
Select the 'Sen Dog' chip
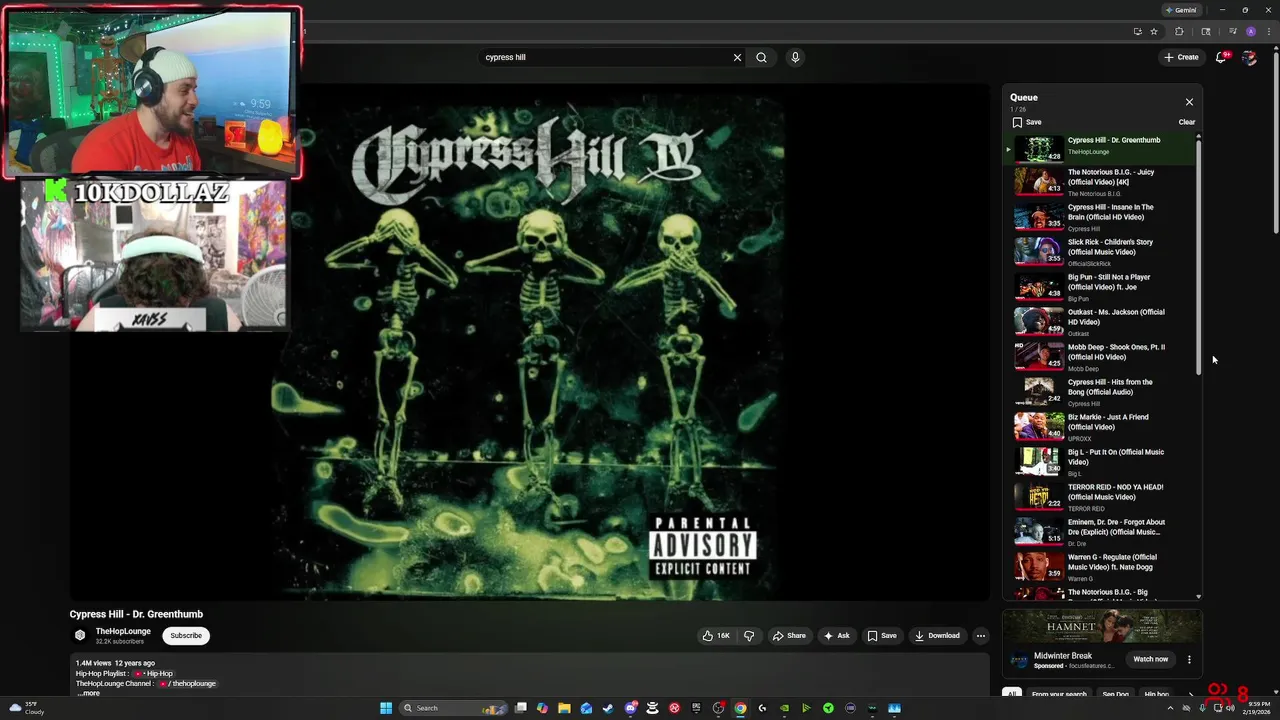(1115, 694)
